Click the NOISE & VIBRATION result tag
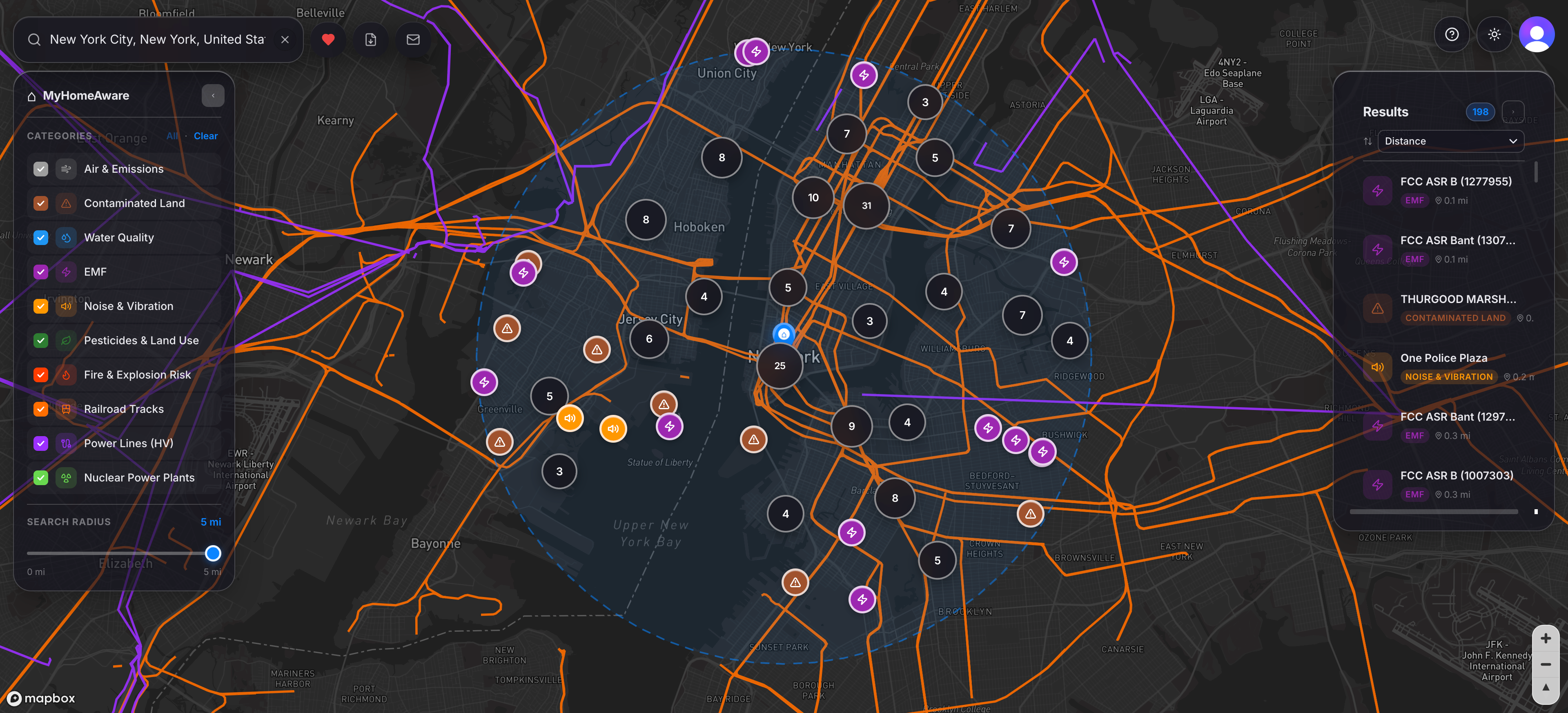 1449,377
